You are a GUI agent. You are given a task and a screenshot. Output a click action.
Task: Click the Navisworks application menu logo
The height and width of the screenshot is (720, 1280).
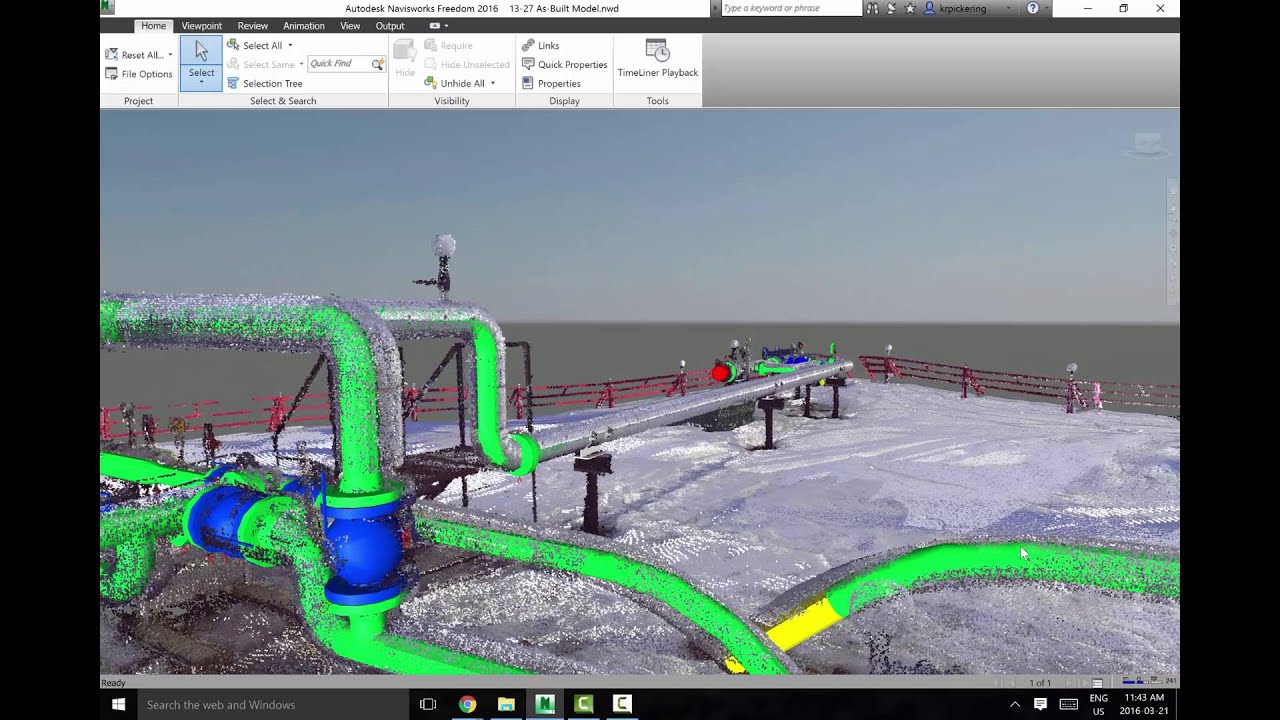click(x=108, y=8)
